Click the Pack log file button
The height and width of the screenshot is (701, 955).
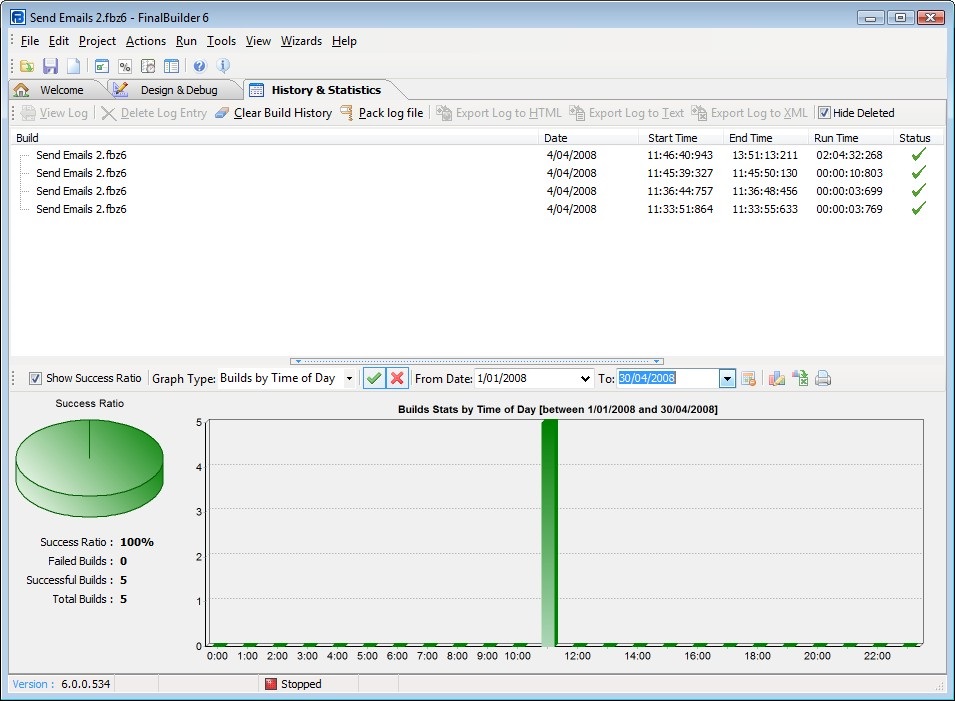click(x=382, y=113)
